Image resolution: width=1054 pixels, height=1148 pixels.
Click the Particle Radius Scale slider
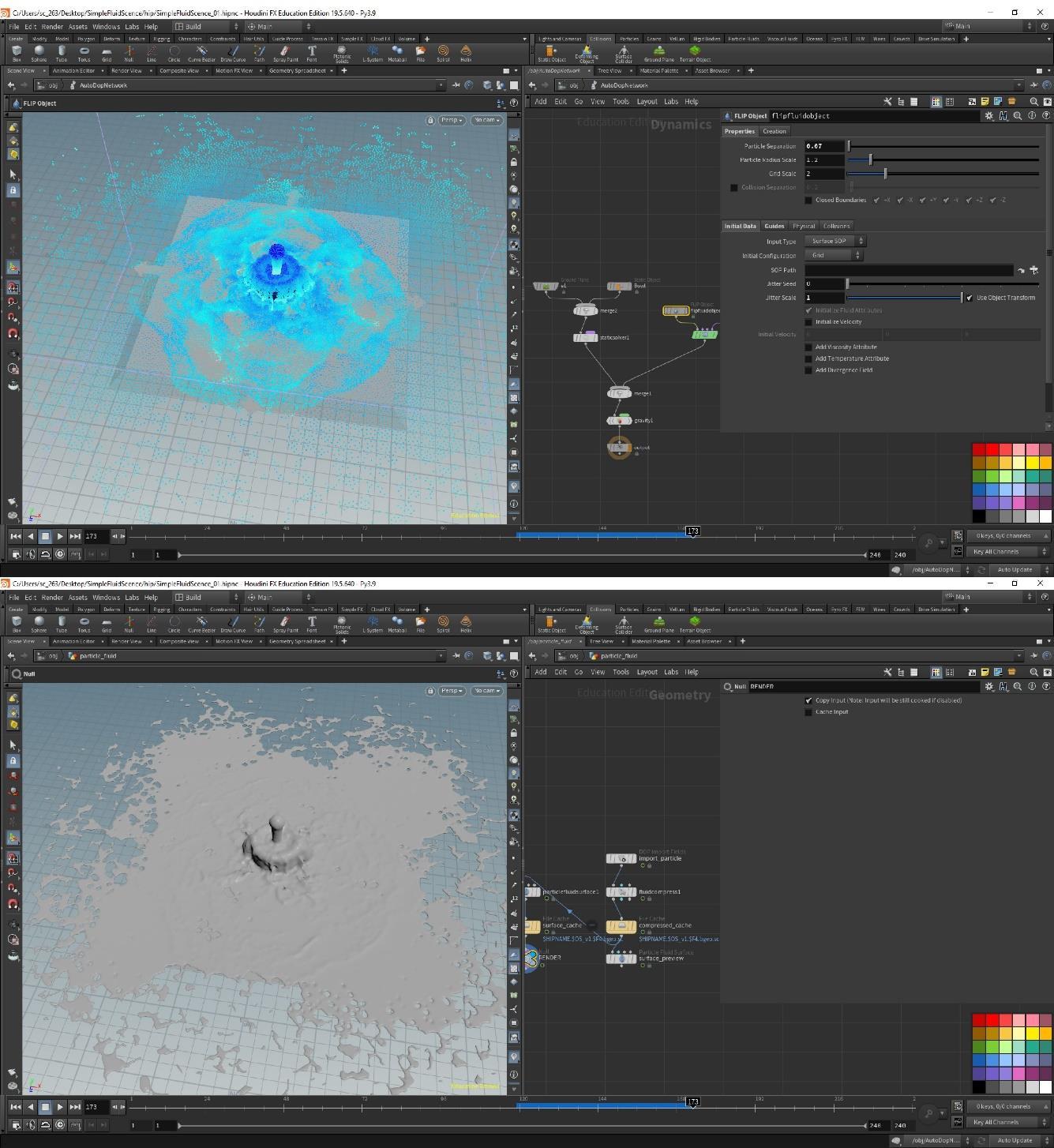click(943, 159)
